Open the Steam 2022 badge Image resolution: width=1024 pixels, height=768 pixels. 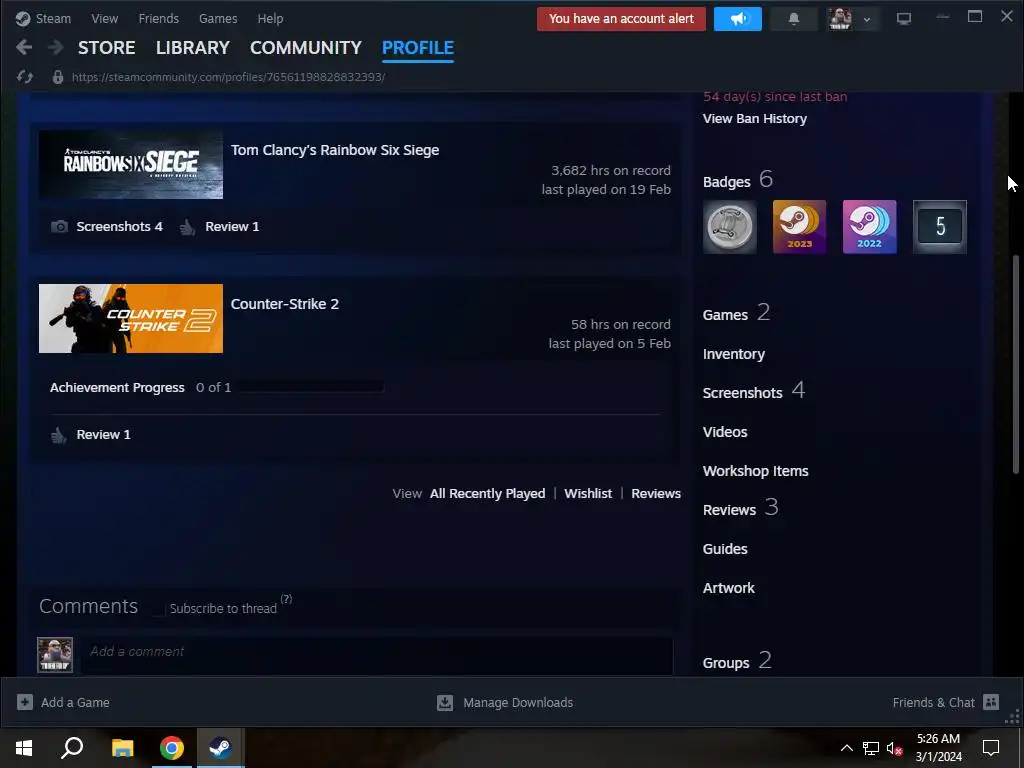click(x=869, y=227)
